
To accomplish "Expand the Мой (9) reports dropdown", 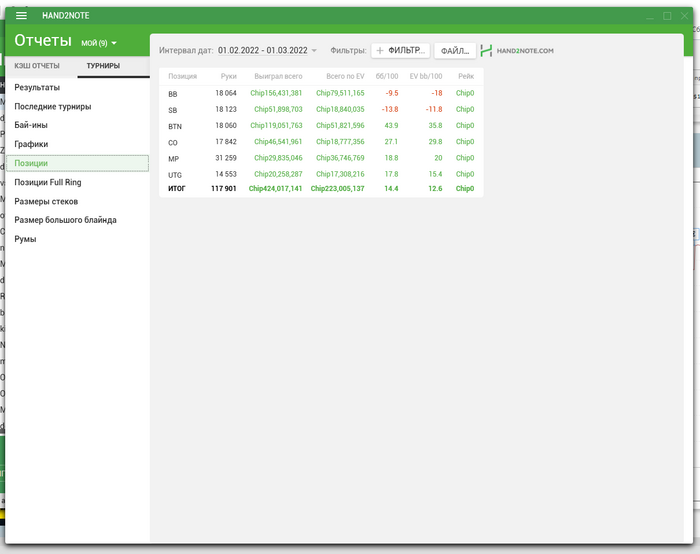I will pos(99,43).
